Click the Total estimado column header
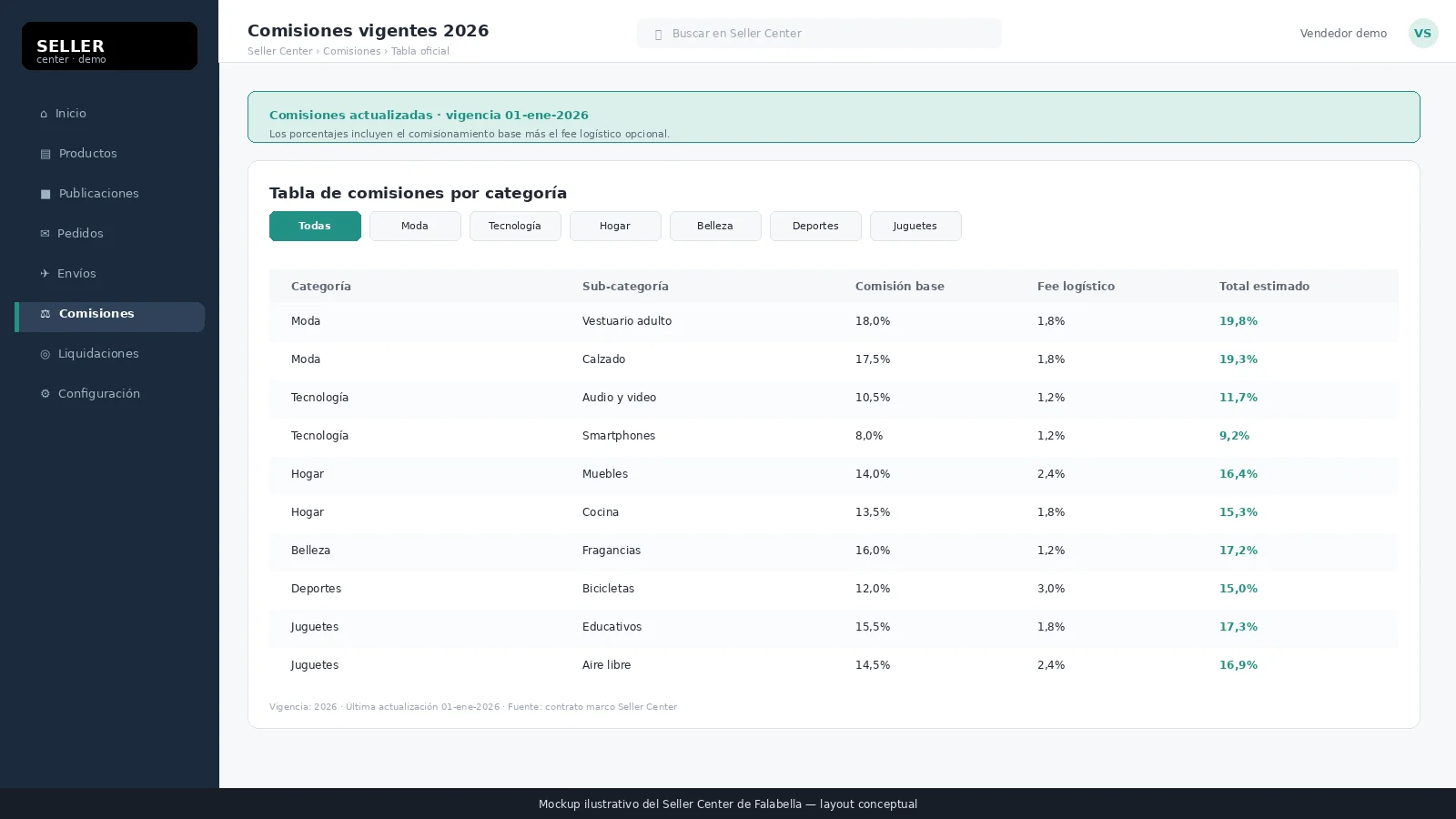Image resolution: width=1456 pixels, height=819 pixels. coord(1264,286)
